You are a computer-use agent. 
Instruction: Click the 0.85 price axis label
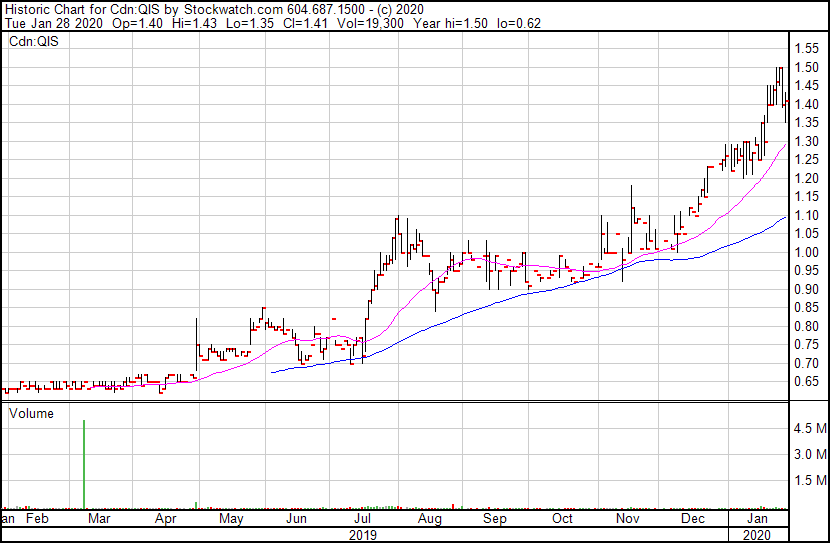click(x=807, y=308)
